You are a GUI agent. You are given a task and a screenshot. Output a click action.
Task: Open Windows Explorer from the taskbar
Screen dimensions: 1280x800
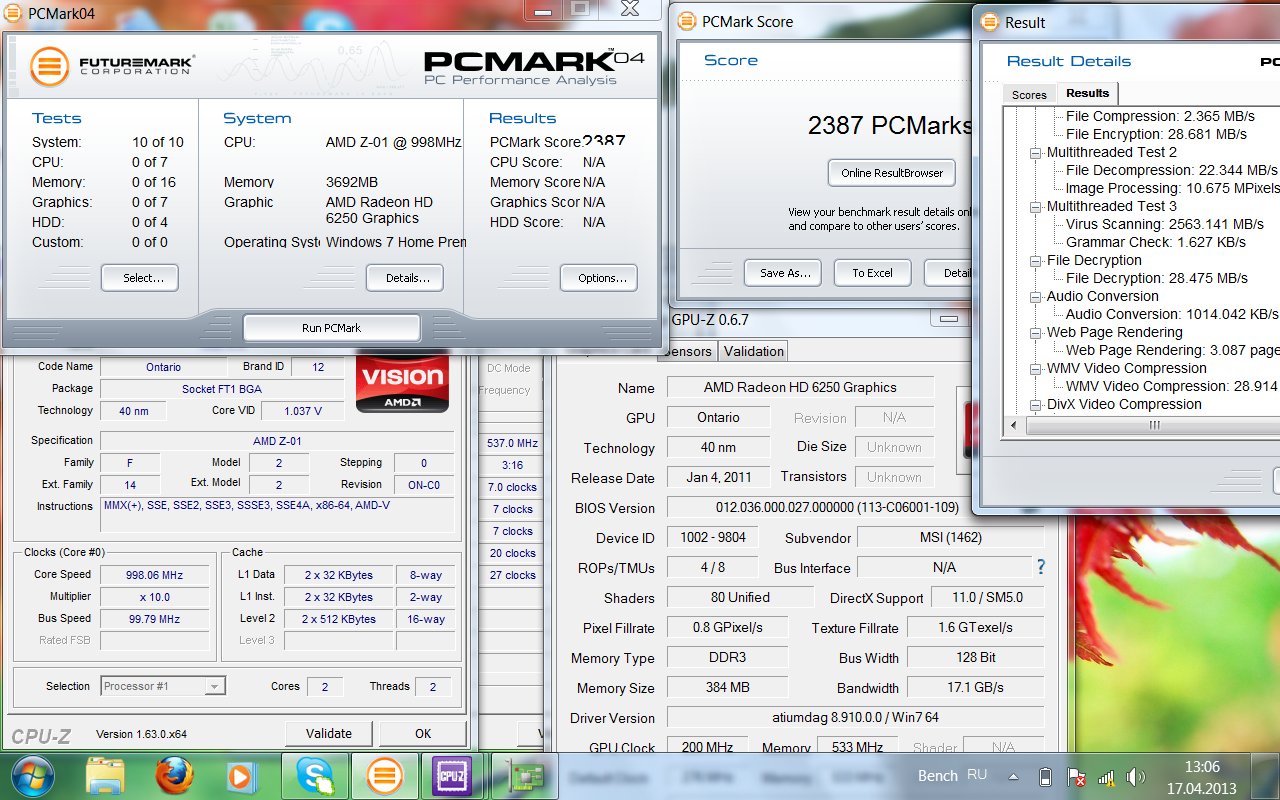(105, 776)
